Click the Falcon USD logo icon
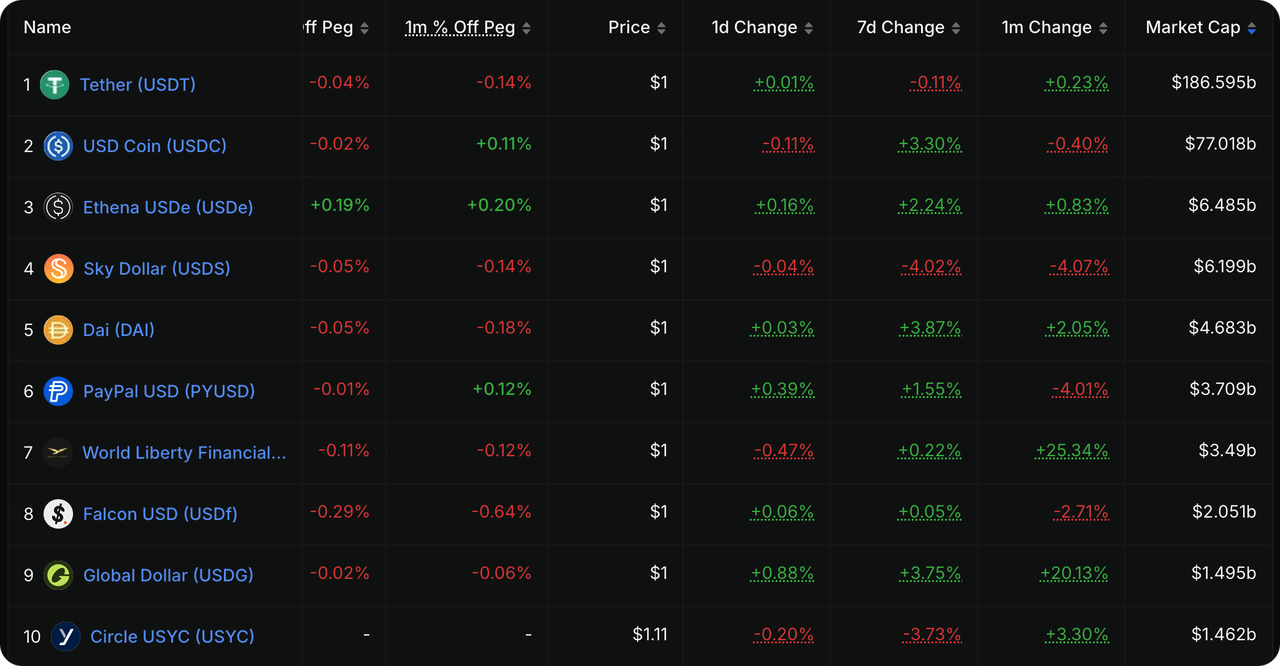 tap(58, 514)
